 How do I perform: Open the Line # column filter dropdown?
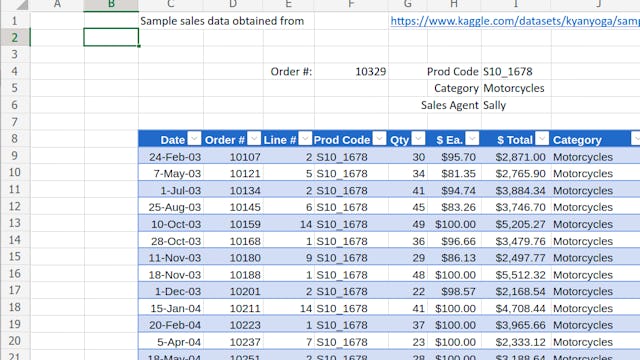[x=305, y=139]
